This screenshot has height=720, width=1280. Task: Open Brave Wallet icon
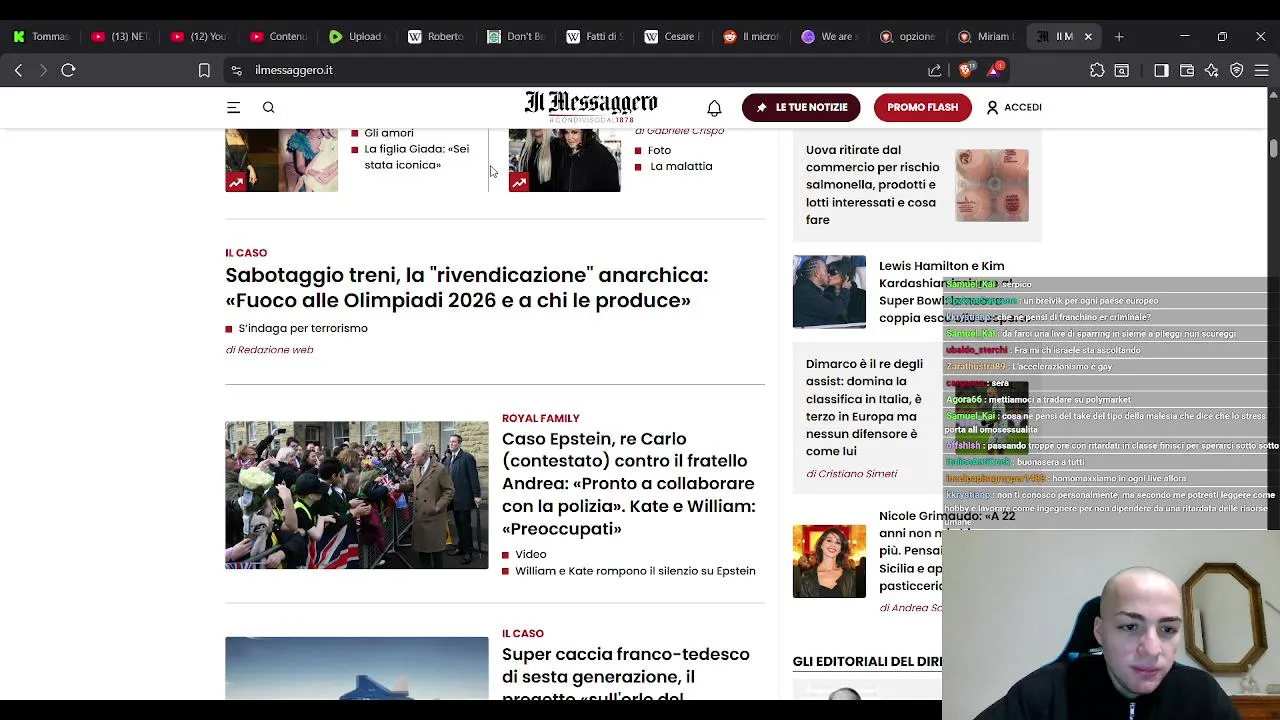pyautogui.click(x=1187, y=70)
